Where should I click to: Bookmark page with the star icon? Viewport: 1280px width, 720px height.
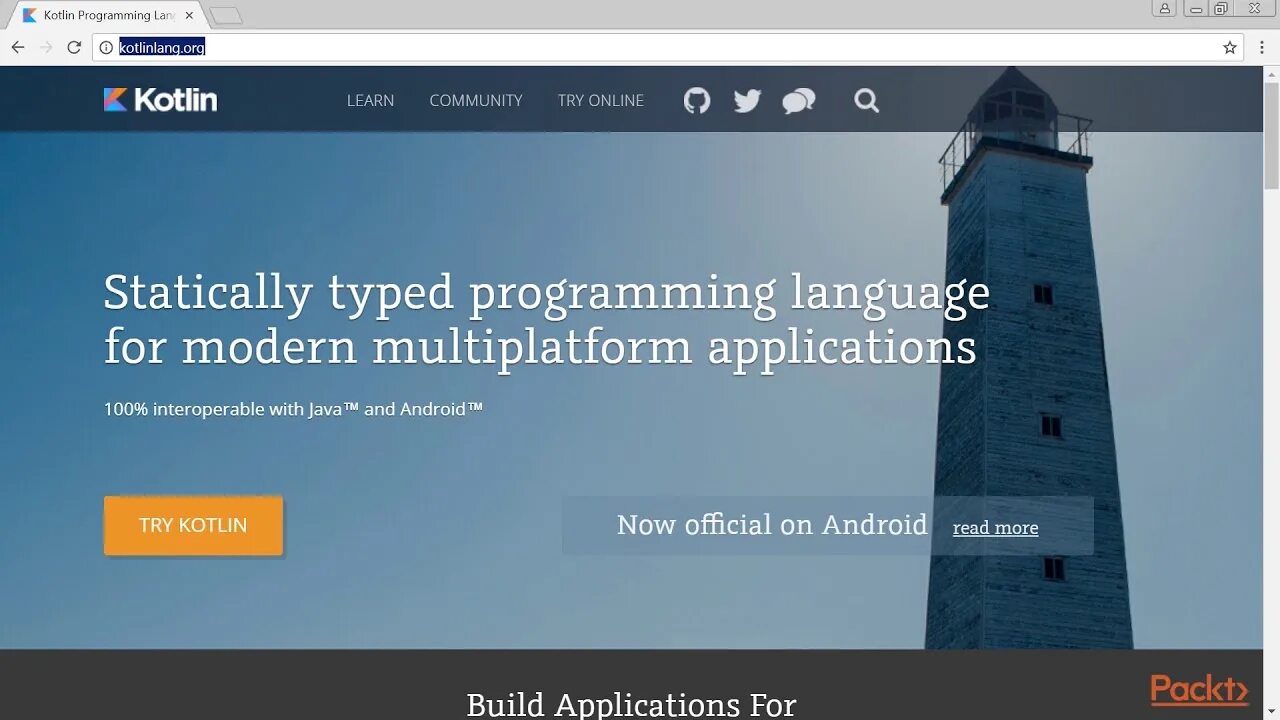point(1230,47)
